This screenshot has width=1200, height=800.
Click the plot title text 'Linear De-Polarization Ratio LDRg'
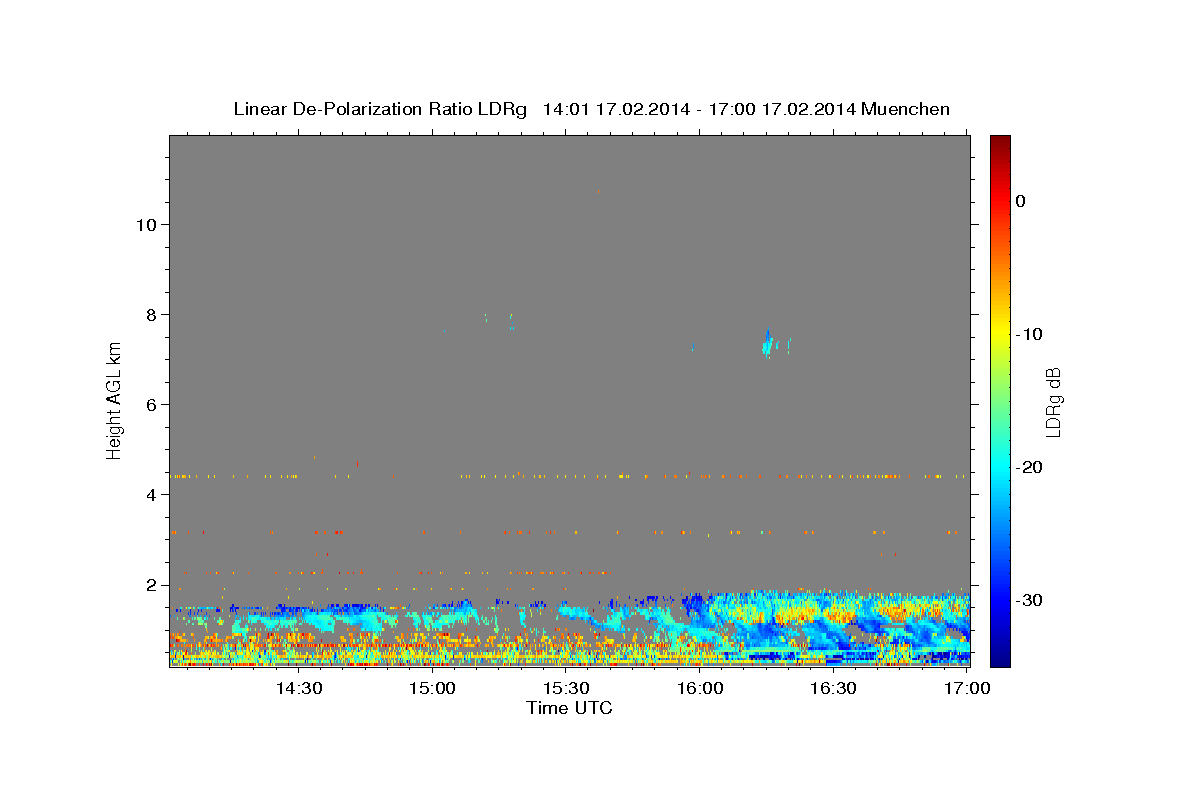379,109
